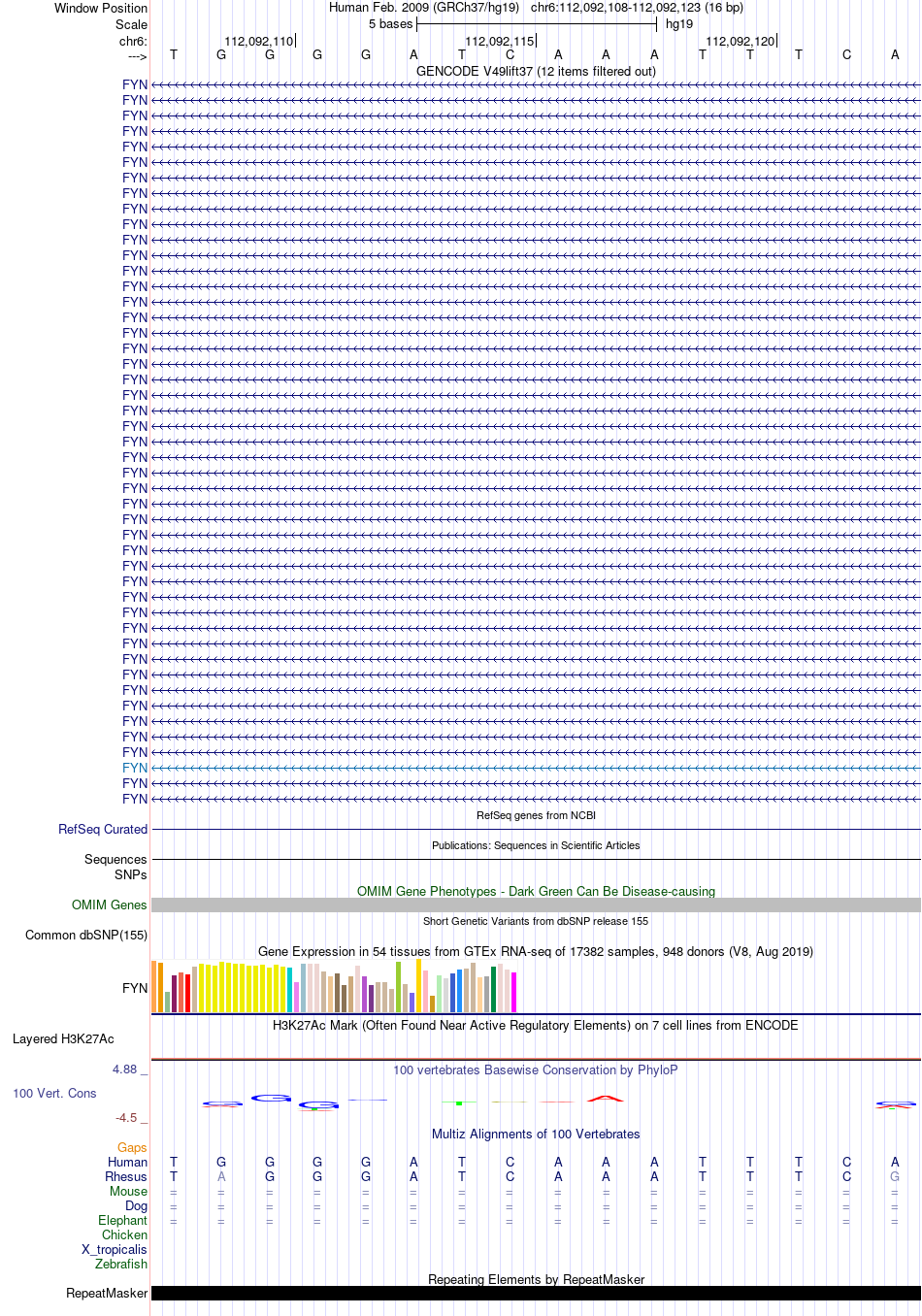This screenshot has height=1316, width=922.
Task: Click the hg19 label next to scale bar
Action: (x=679, y=24)
